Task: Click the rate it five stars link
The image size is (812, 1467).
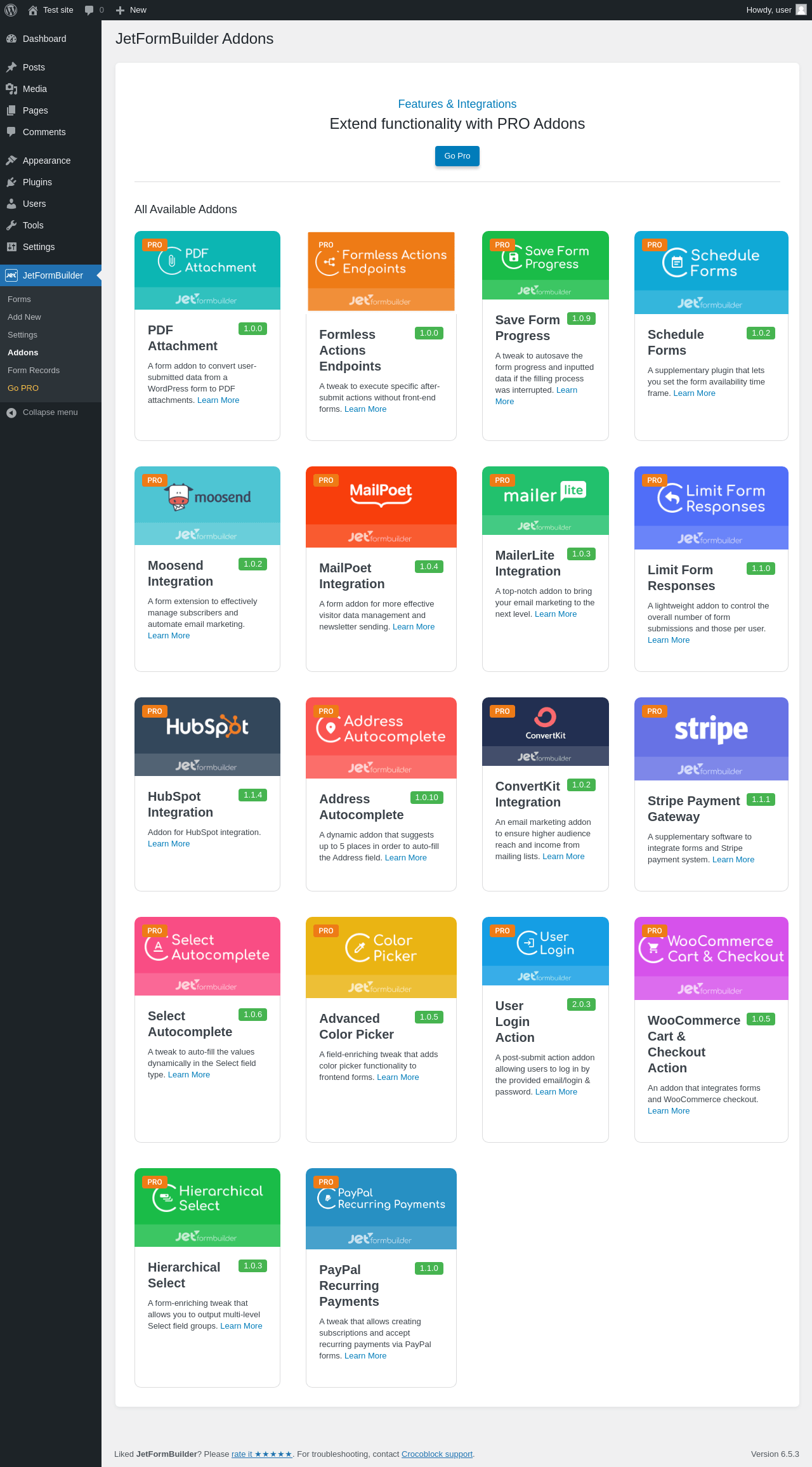Action: click(261, 1454)
